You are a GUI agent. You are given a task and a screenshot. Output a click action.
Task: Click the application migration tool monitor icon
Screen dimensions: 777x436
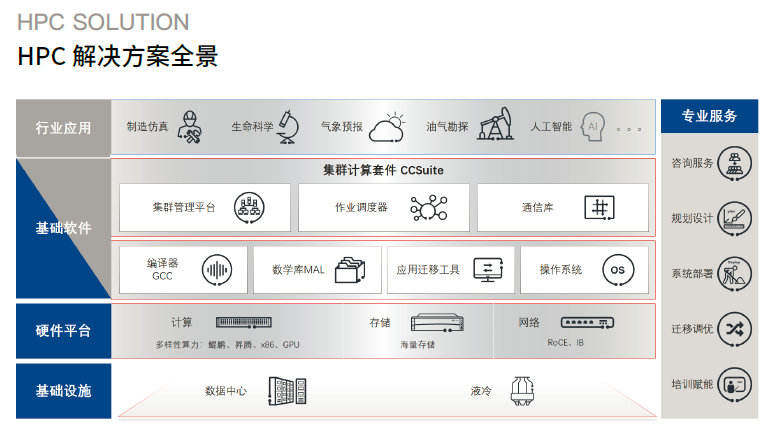pos(490,270)
